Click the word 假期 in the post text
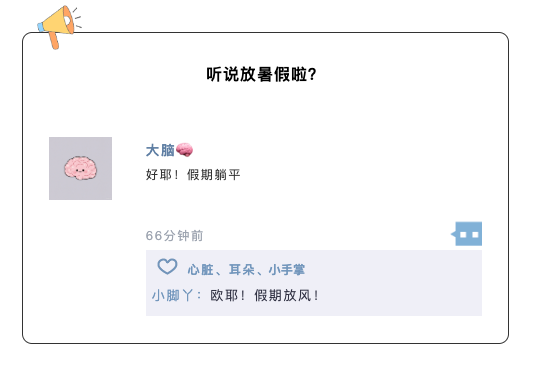Image resolution: width=541 pixels, height=378 pixels. tap(200, 175)
